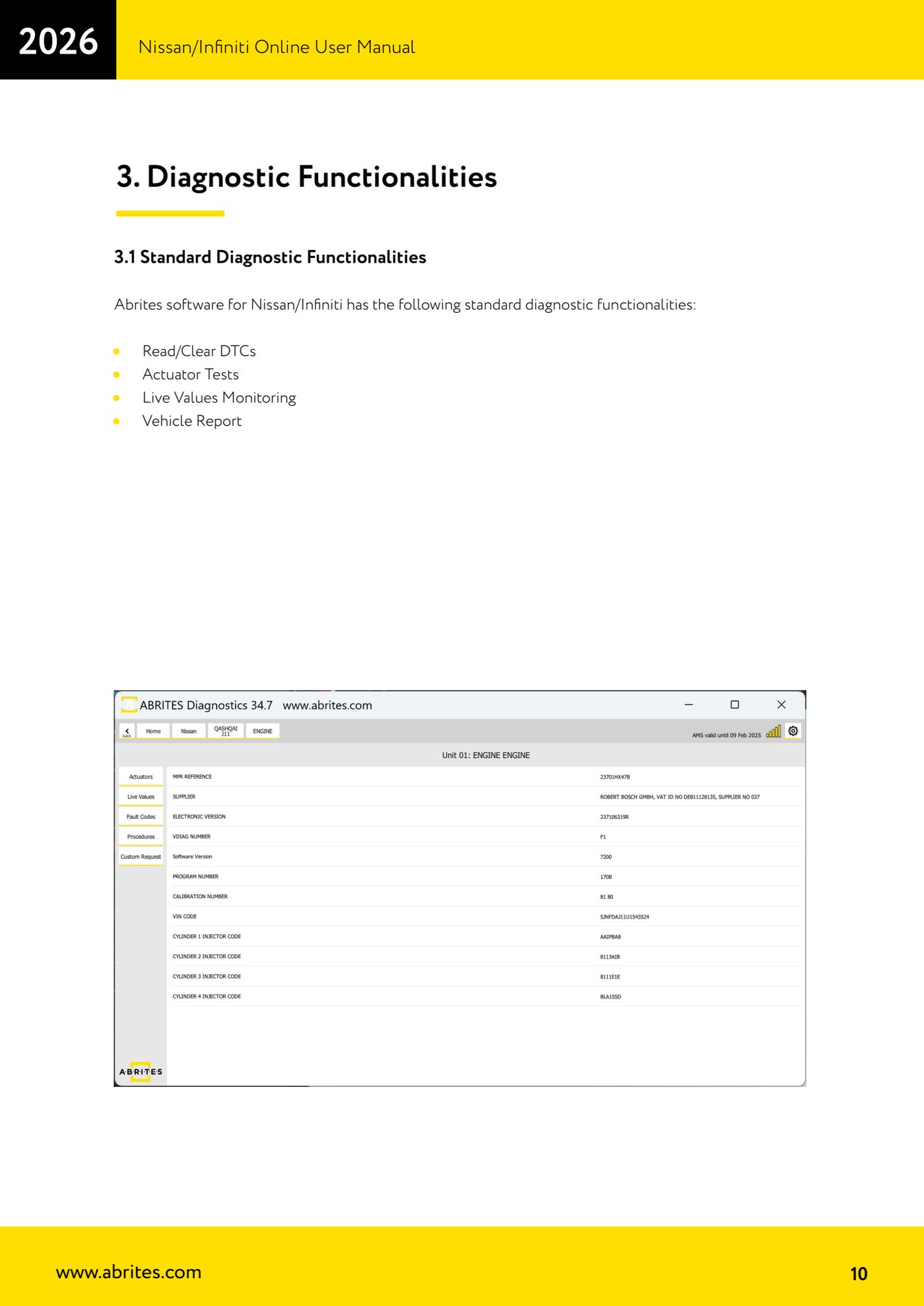Open the Procedures section
The height and width of the screenshot is (1306, 924).
(141, 837)
